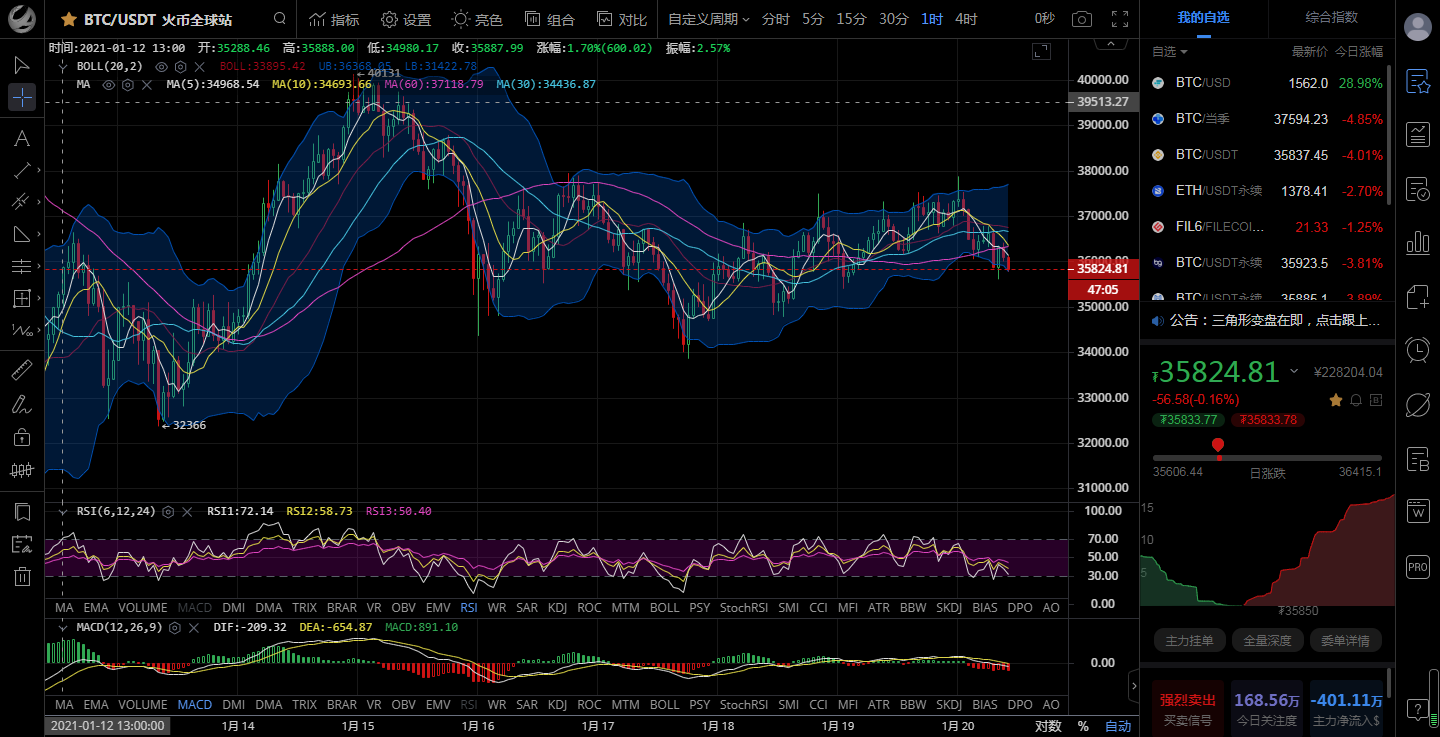Open the 自定义周期 custom period dropdown
The image size is (1440, 737).
pyautogui.click(x=708, y=19)
